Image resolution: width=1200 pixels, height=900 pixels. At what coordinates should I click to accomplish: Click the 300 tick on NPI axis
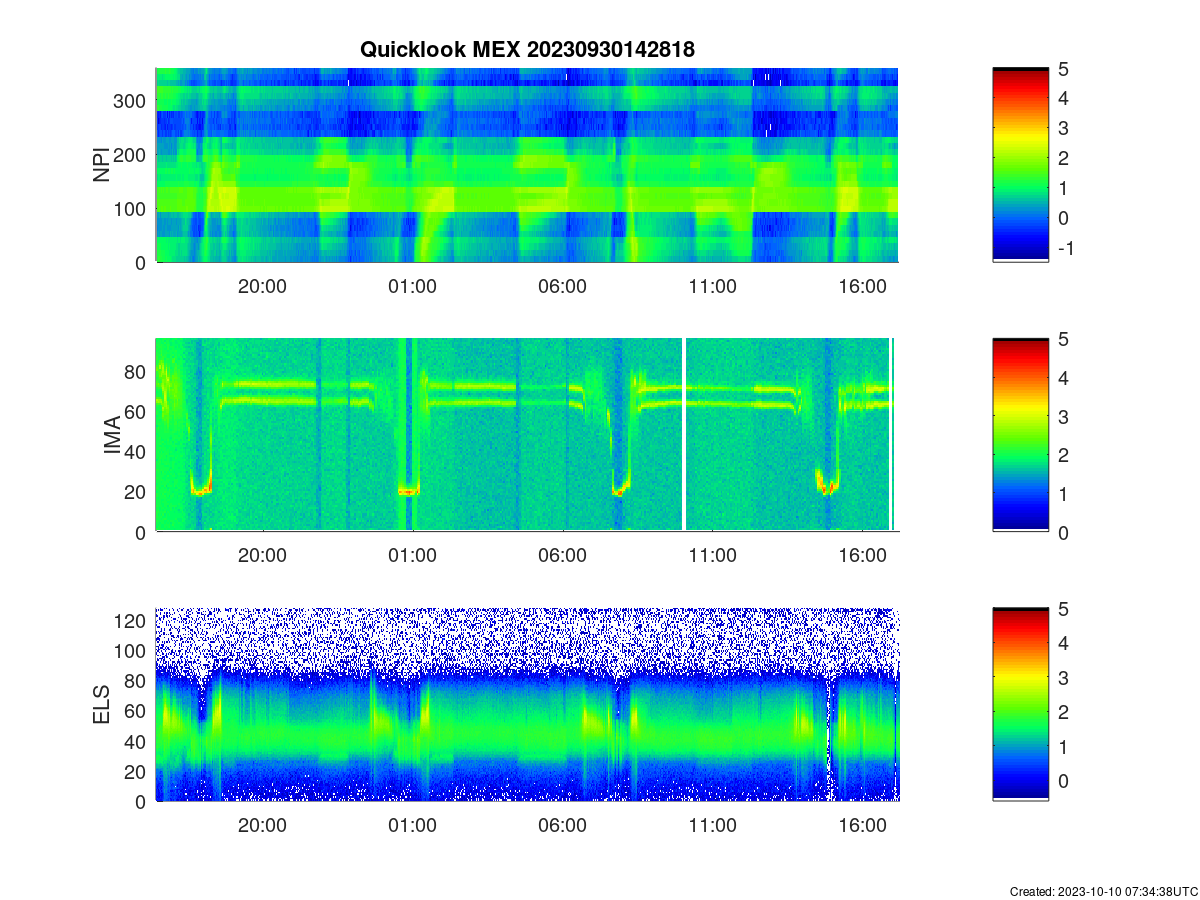tap(132, 101)
